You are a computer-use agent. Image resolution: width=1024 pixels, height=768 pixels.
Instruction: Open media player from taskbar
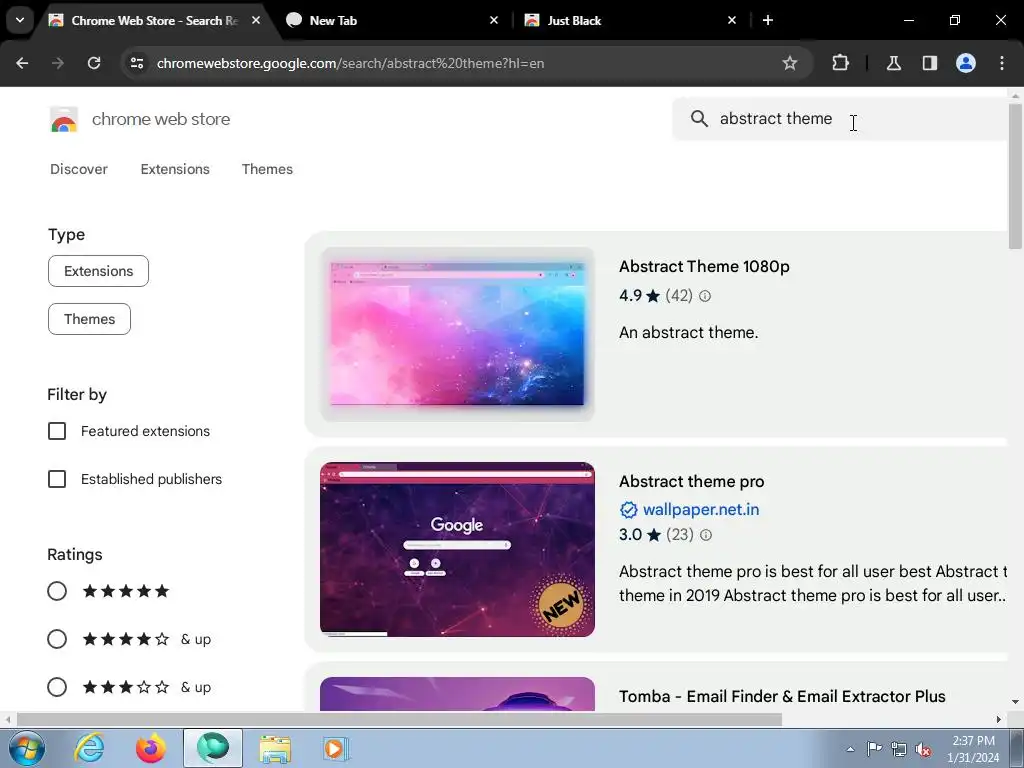pyautogui.click(x=336, y=748)
